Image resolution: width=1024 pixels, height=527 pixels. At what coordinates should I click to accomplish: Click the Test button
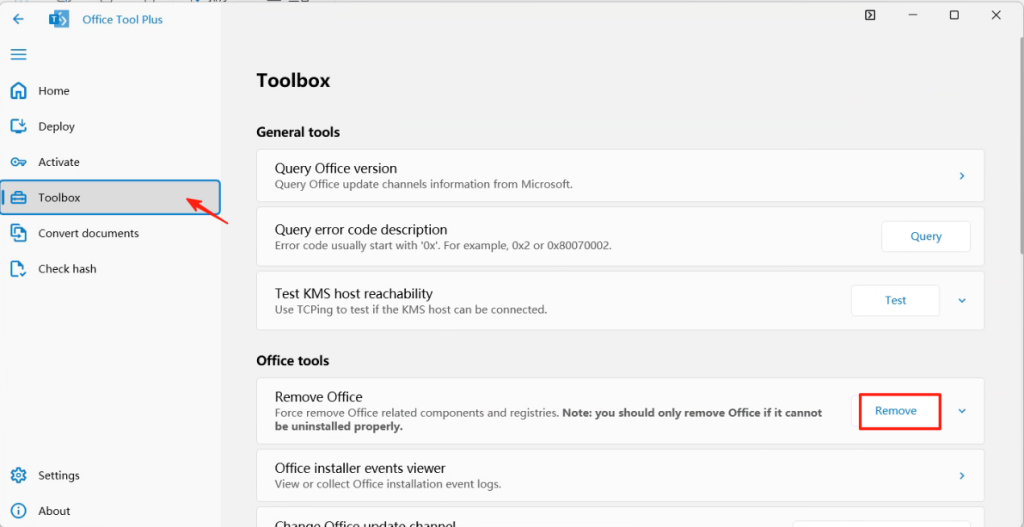point(895,300)
